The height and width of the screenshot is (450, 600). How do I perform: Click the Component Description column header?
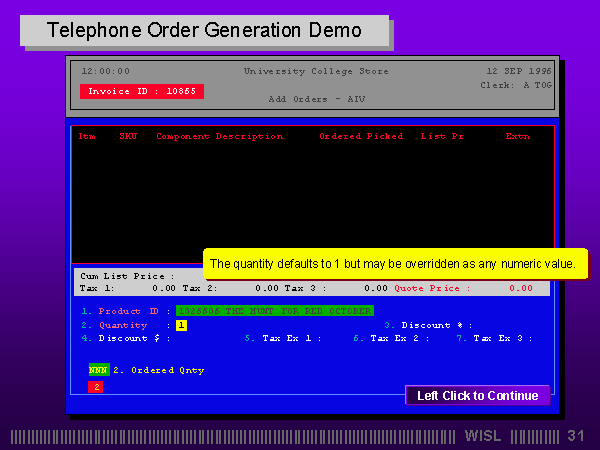point(219,136)
